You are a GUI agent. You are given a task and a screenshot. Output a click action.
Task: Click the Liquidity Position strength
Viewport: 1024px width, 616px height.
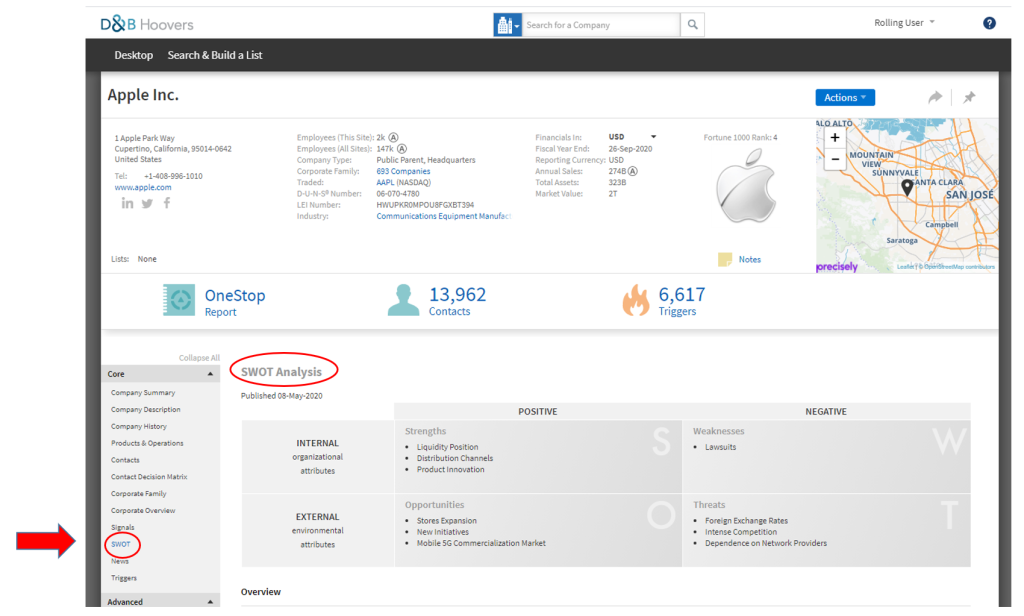[447, 447]
